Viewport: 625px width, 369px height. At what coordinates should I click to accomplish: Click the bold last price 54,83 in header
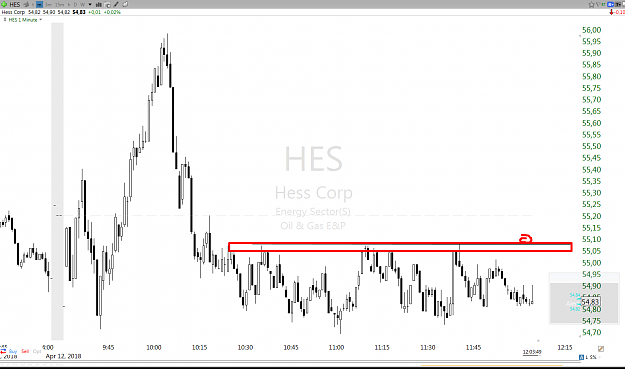click(x=79, y=12)
